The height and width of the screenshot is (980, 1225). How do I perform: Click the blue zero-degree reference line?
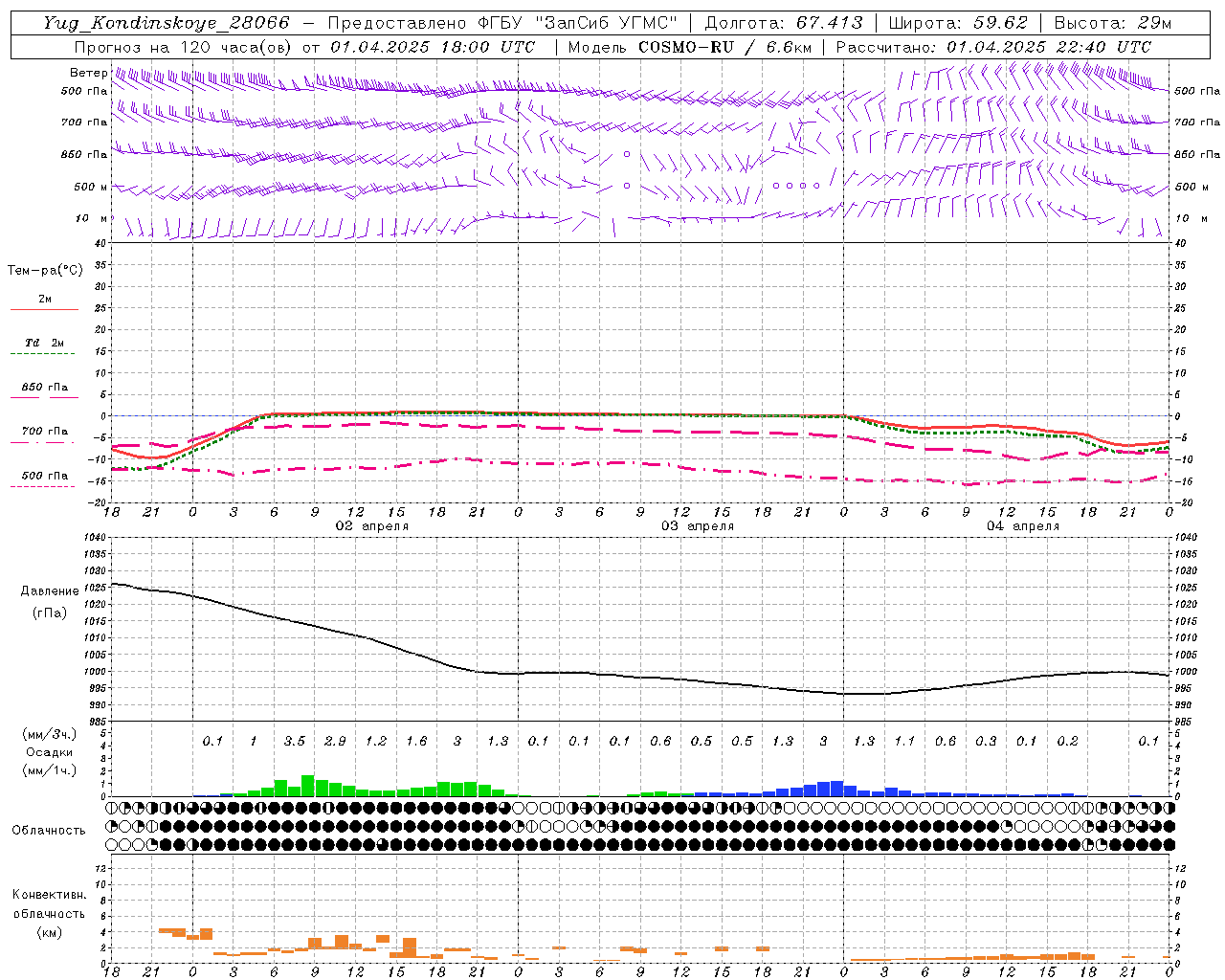click(x=639, y=415)
